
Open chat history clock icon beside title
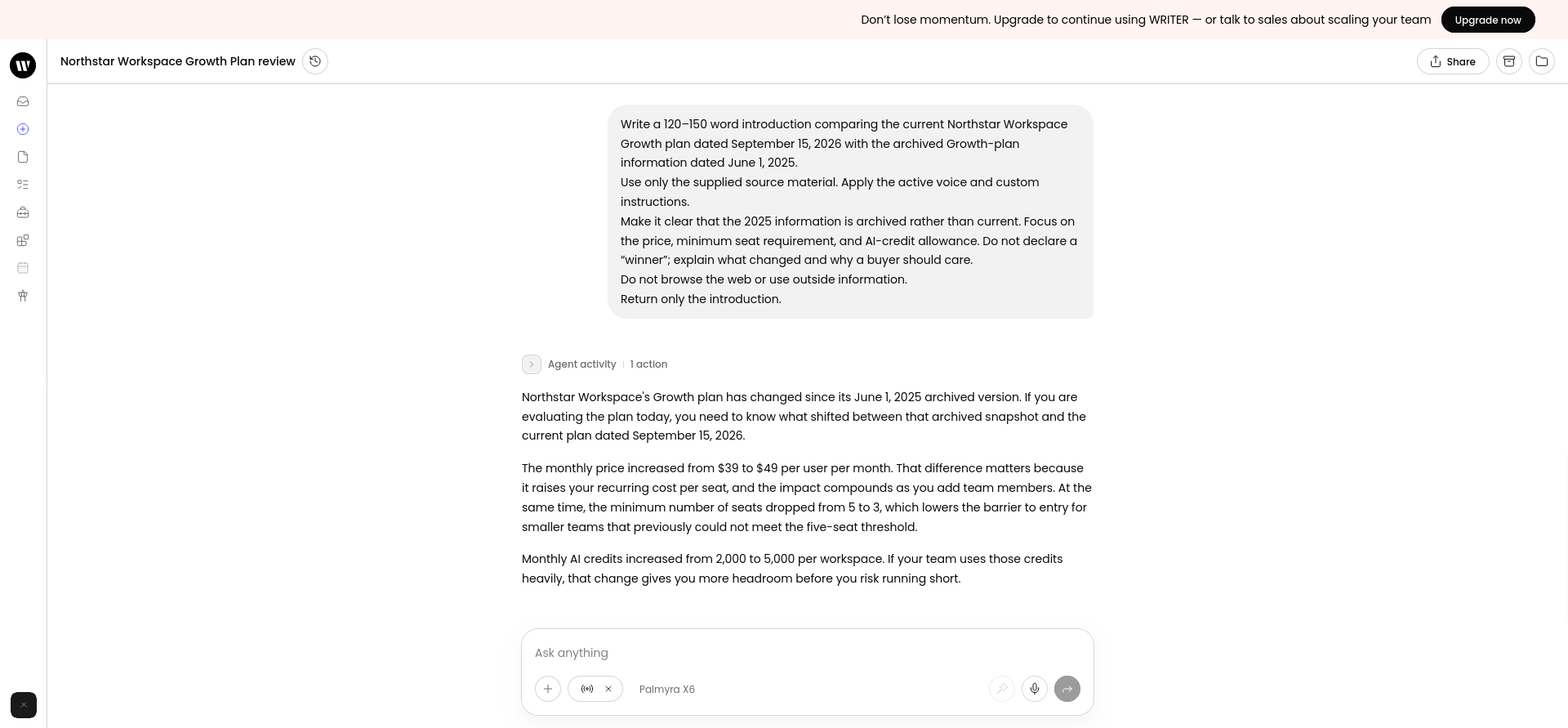click(315, 61)
